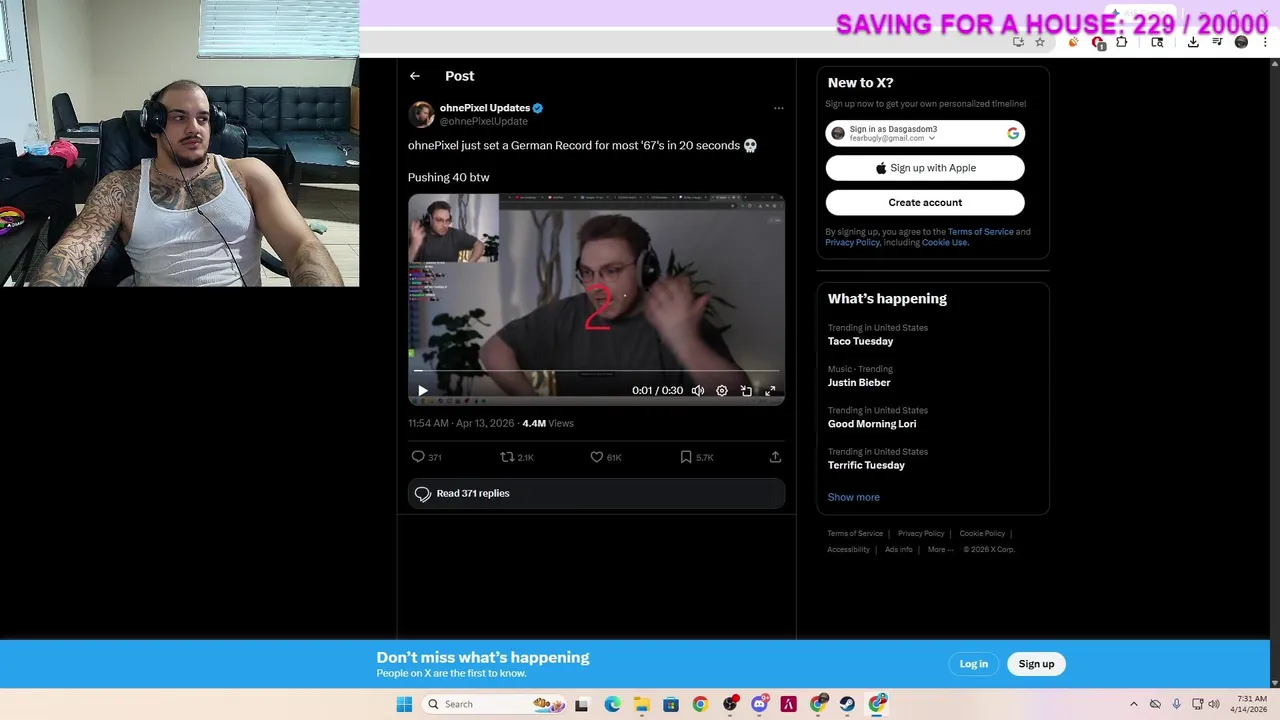This screenshot has width=1280, height=720.
Task: Share the post using upload icon
Action: (x=775, y=457)
